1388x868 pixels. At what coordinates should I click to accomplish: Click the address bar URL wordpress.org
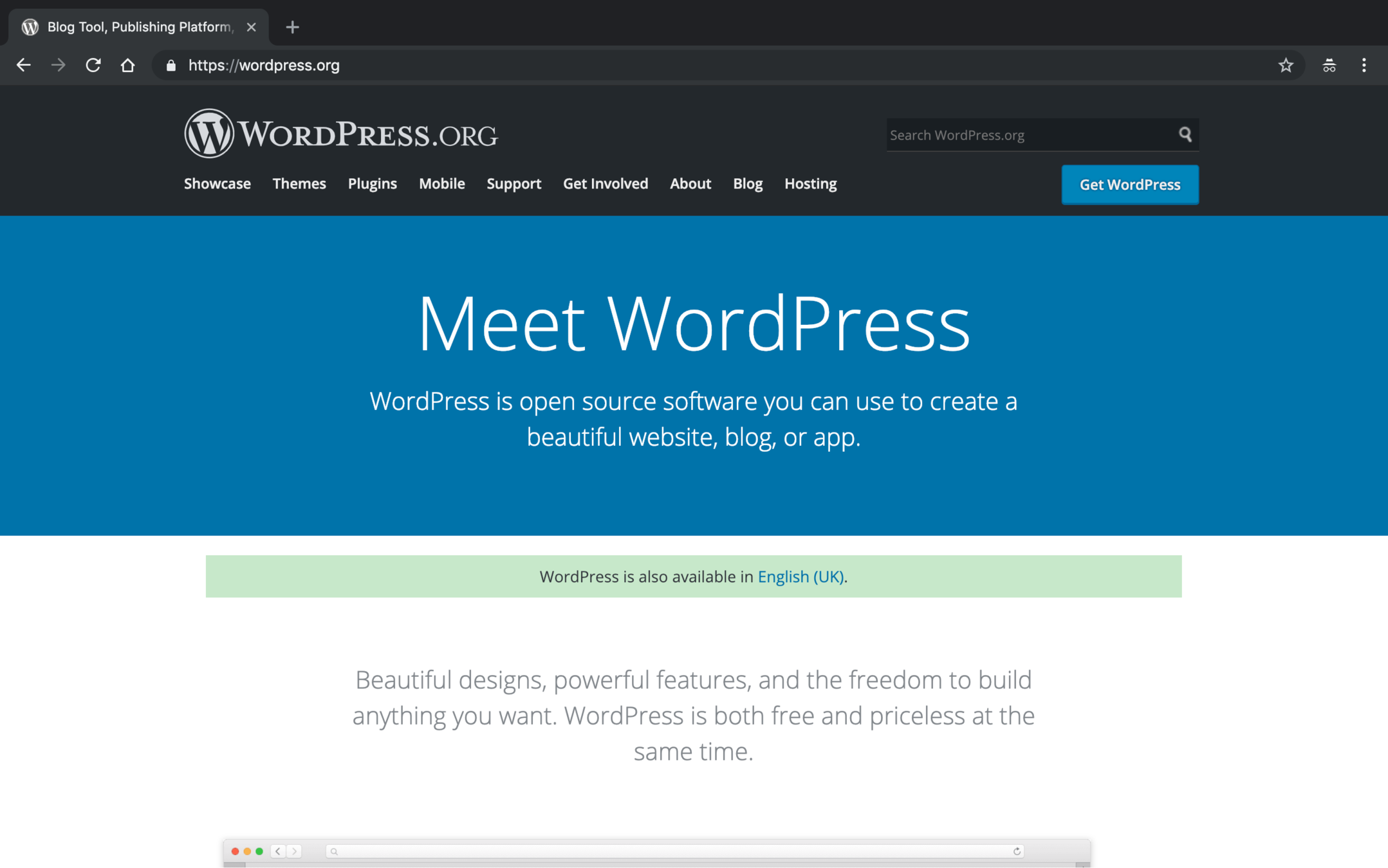(264, 65)
